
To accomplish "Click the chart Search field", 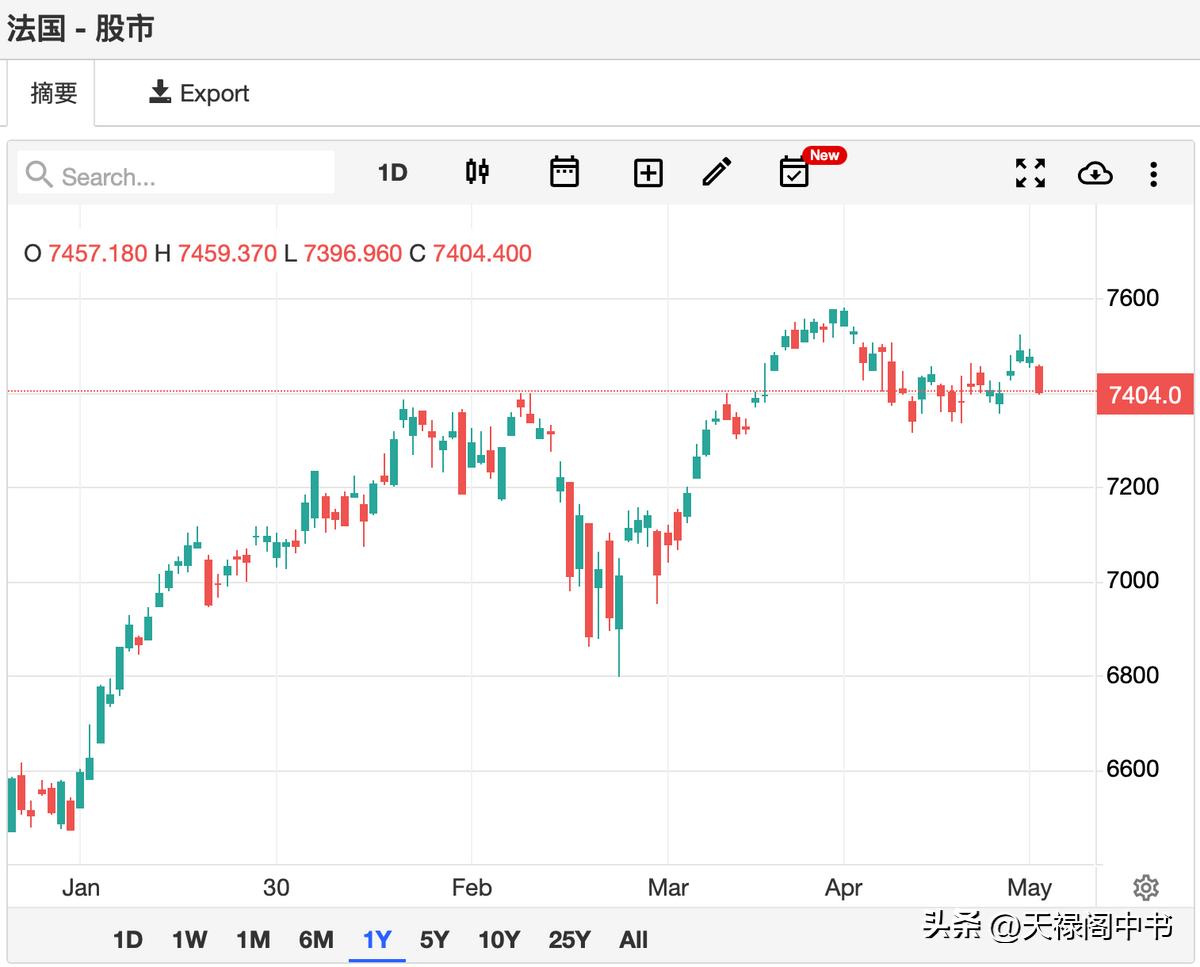I will (x=180, y=176).
